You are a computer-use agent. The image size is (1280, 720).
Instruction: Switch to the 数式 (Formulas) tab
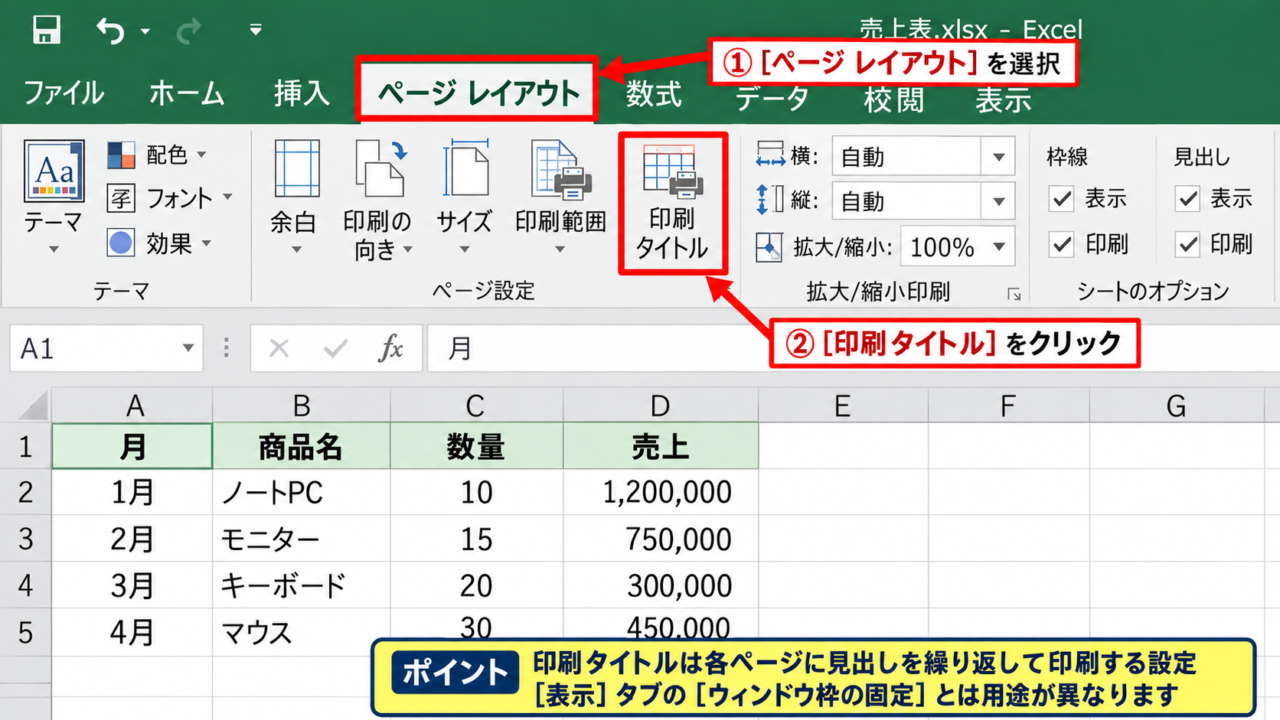654,94
